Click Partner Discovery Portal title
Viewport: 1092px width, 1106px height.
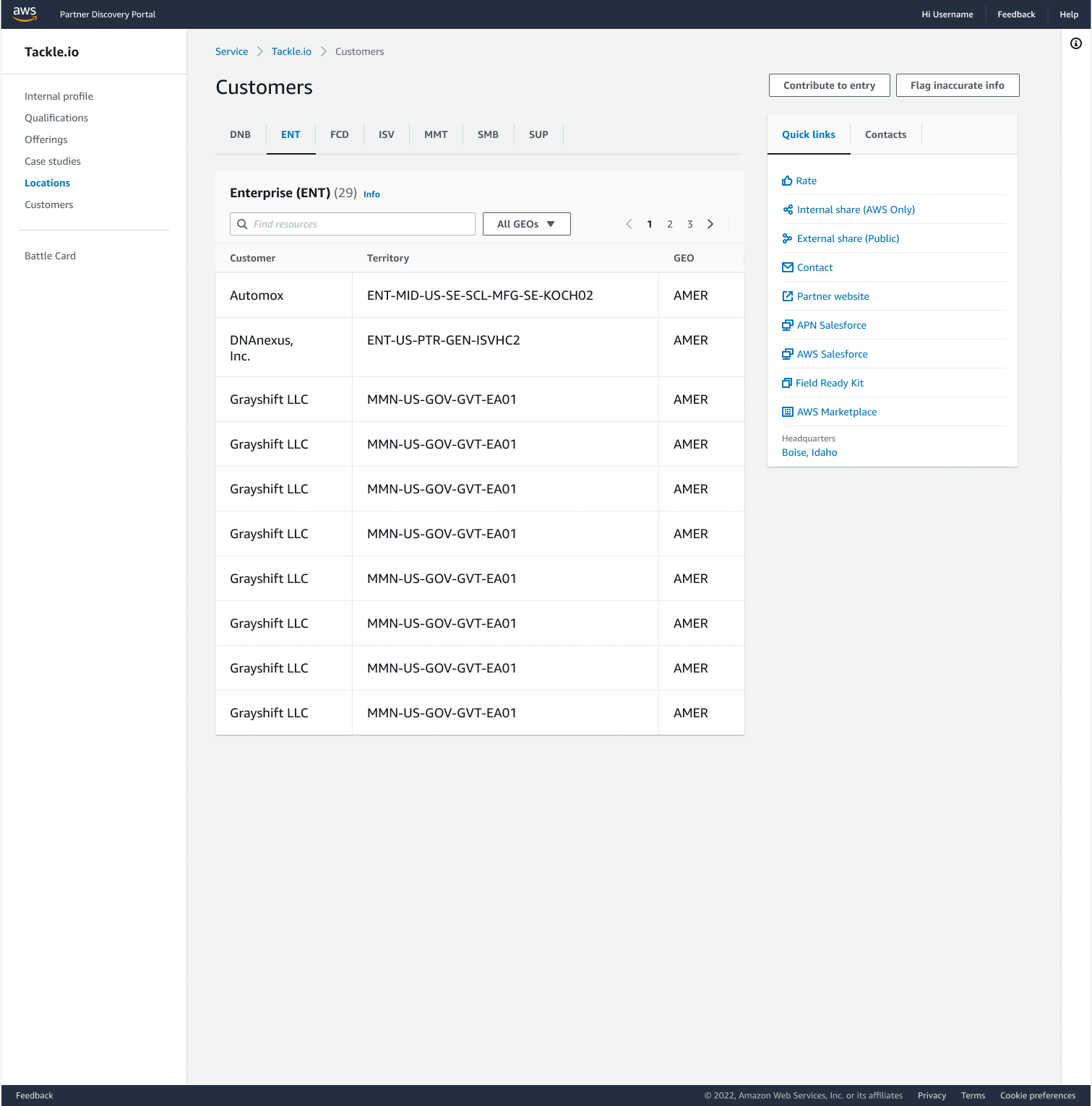click(108, 14)
